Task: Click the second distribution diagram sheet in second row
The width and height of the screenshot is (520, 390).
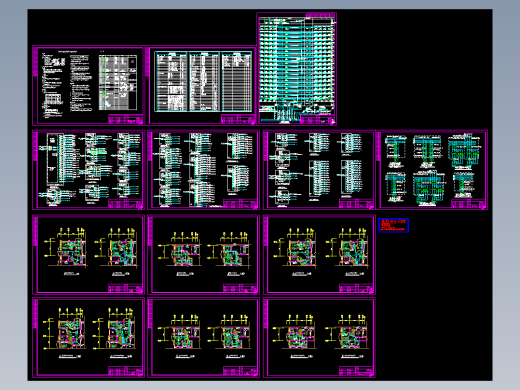Action: tap(203, 170)
